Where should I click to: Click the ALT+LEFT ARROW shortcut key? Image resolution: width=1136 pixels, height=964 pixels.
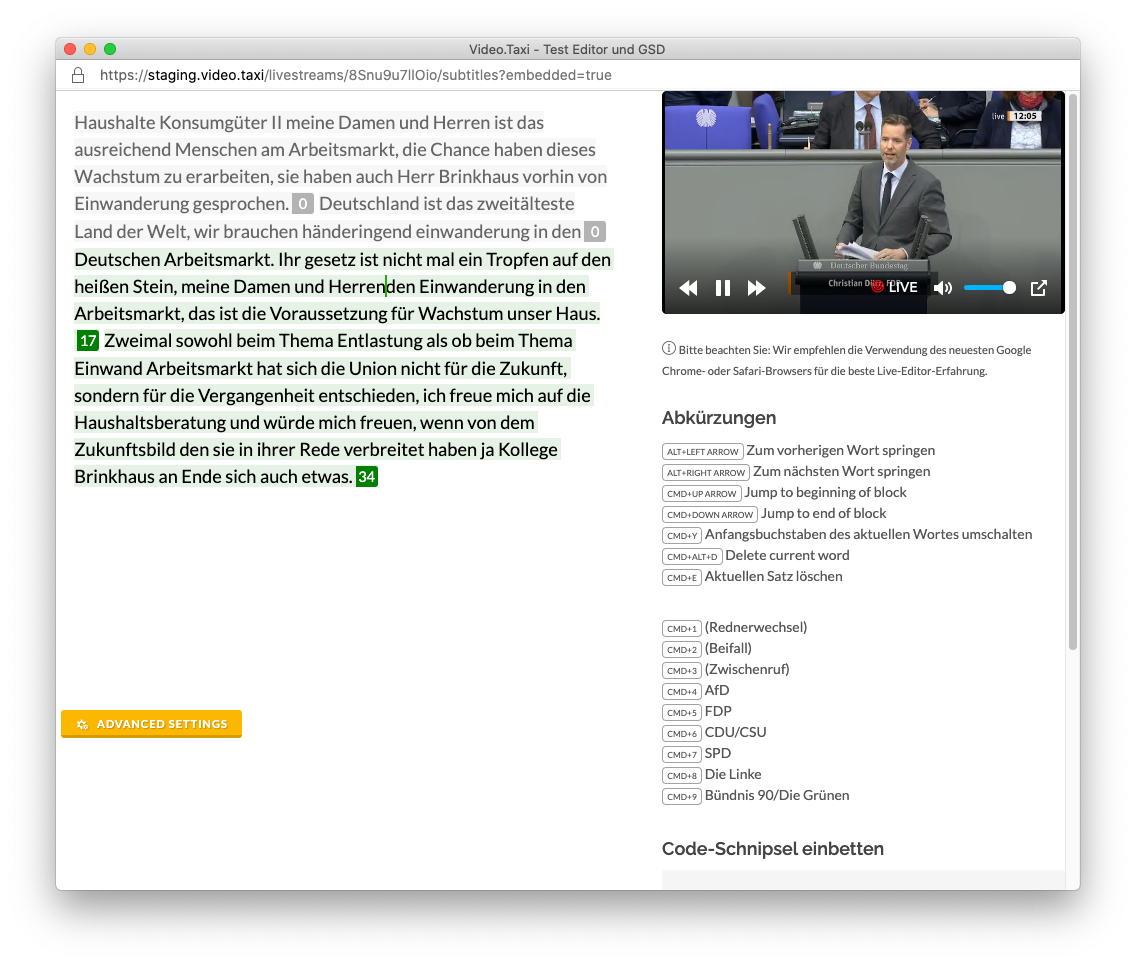pyautogui.click(x=703, y=451)
